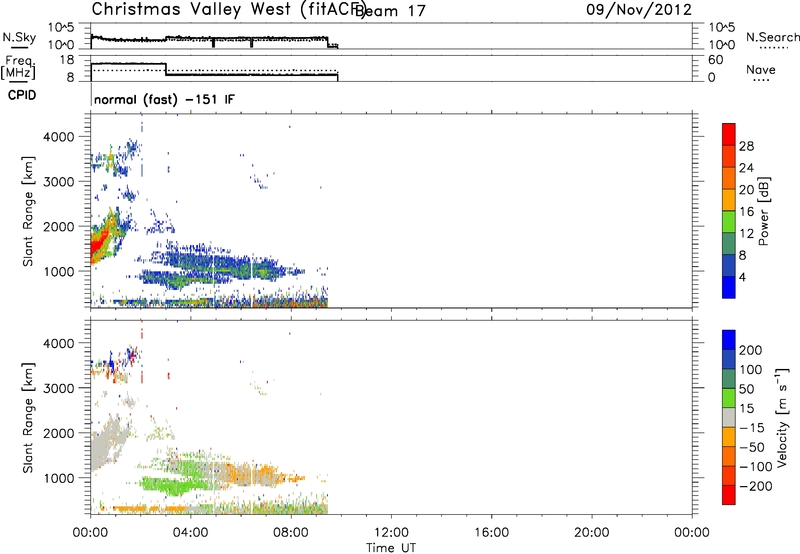The width and height of the screenshot is (800, 554).
Task: Click the '16' label on Power colorbar
Action: 746,212
